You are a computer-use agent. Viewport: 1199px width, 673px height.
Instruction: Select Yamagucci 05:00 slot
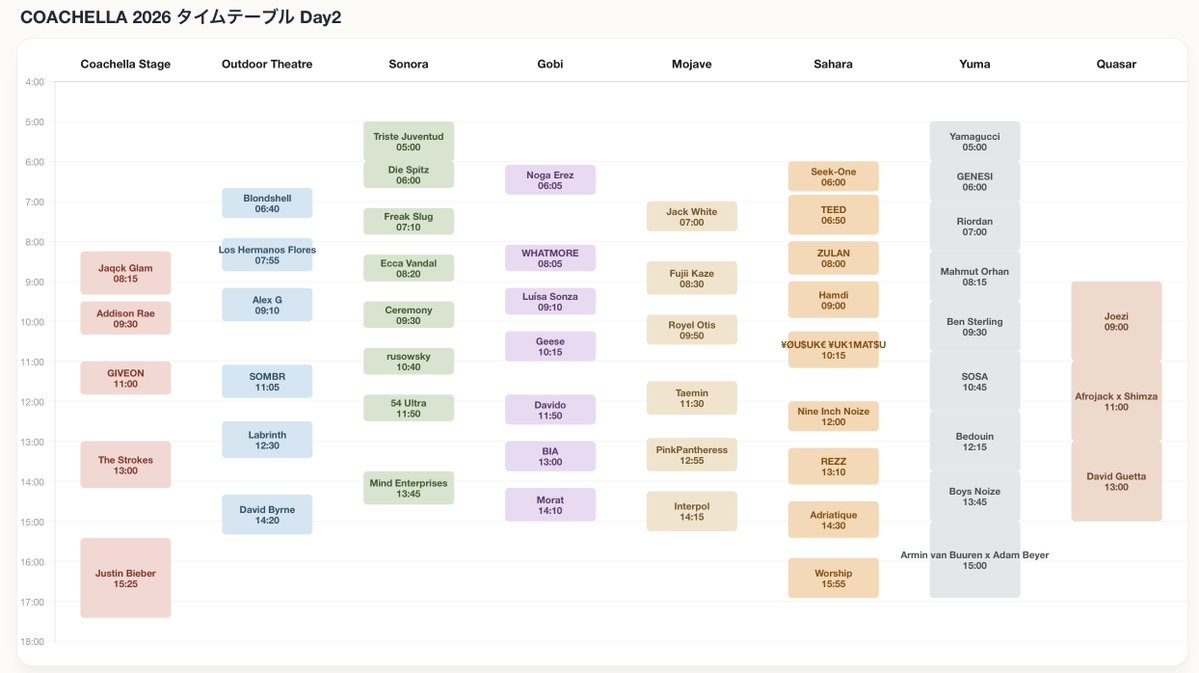[x=974, y=141]
